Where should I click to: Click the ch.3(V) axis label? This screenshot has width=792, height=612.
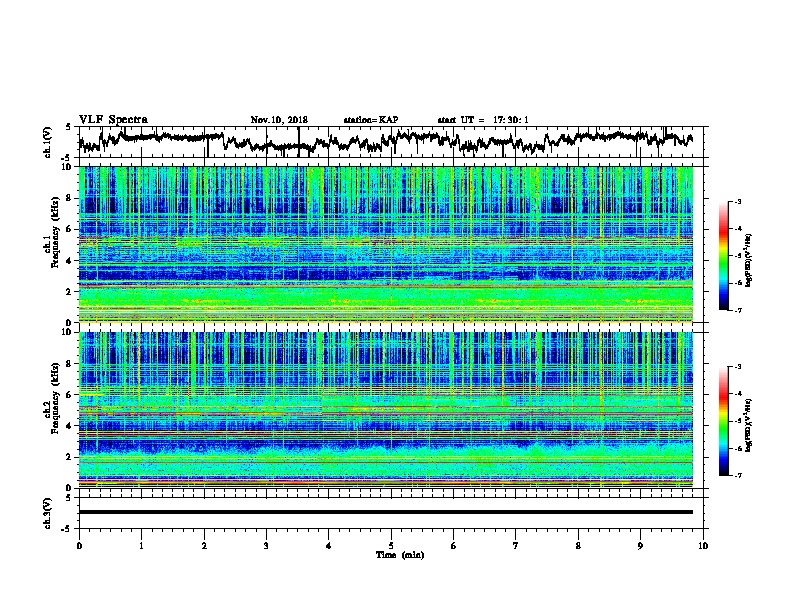(x=47, y=513)
